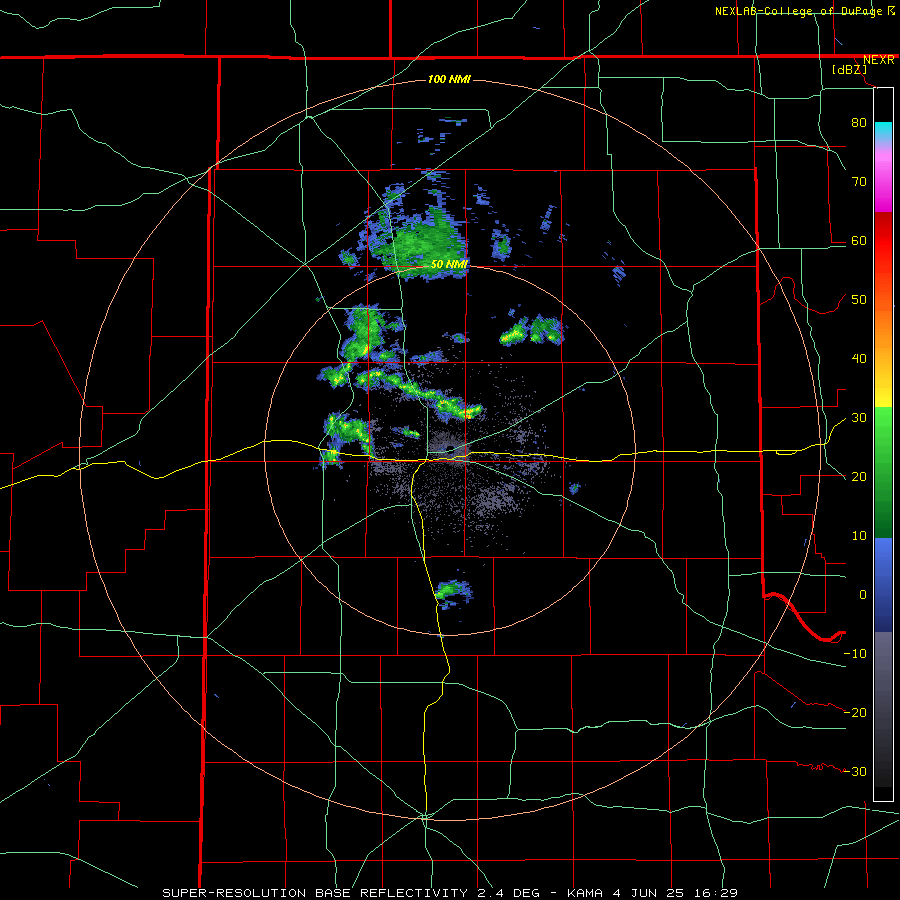Click the 20 value on the dBZ scale

pos(859,476)
